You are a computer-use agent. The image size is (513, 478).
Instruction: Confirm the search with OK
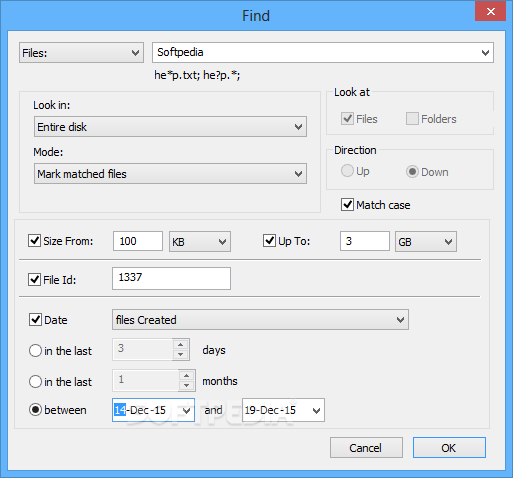(449, 448)
